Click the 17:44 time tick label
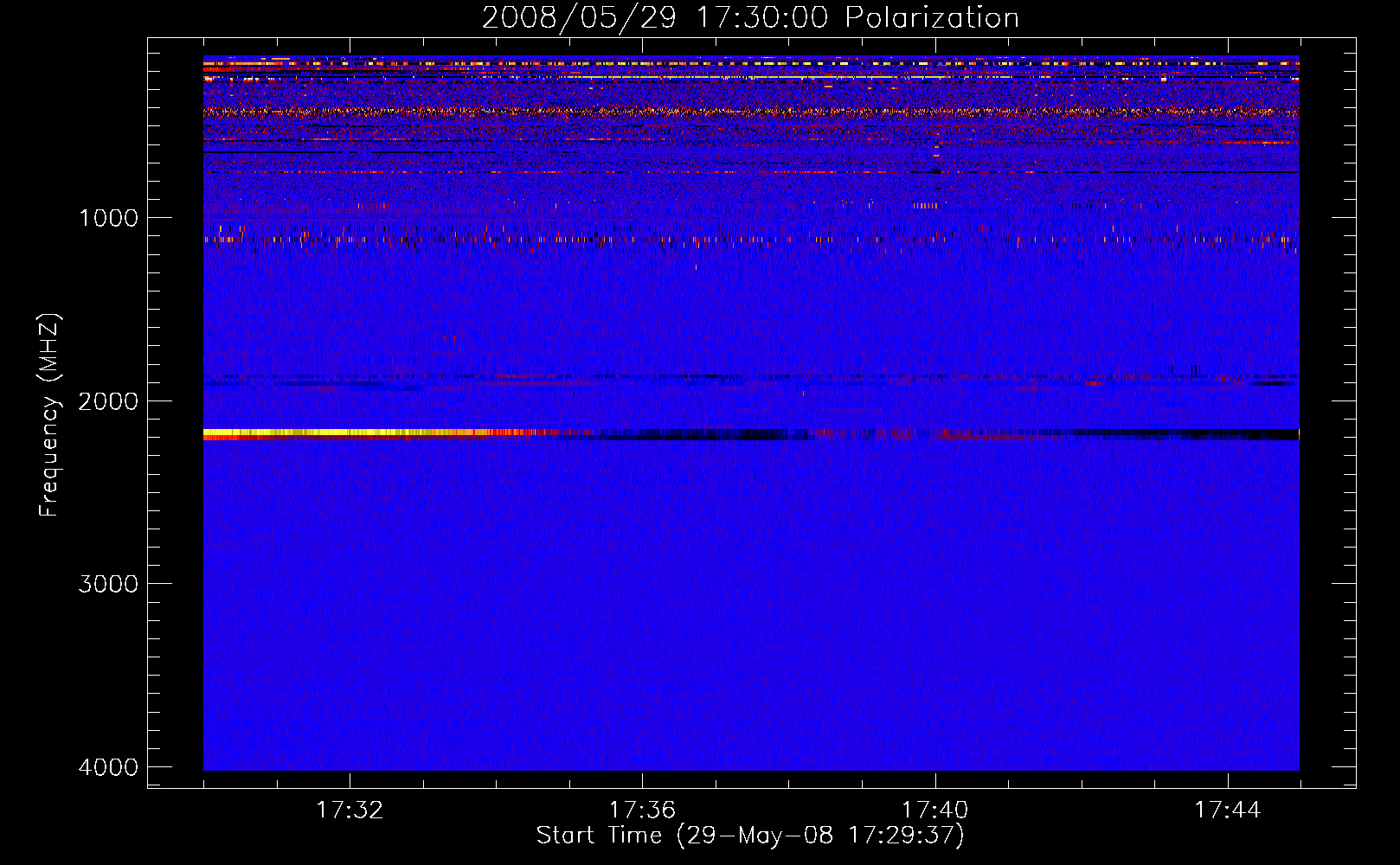The image size is (1400, 865). 1228,810
